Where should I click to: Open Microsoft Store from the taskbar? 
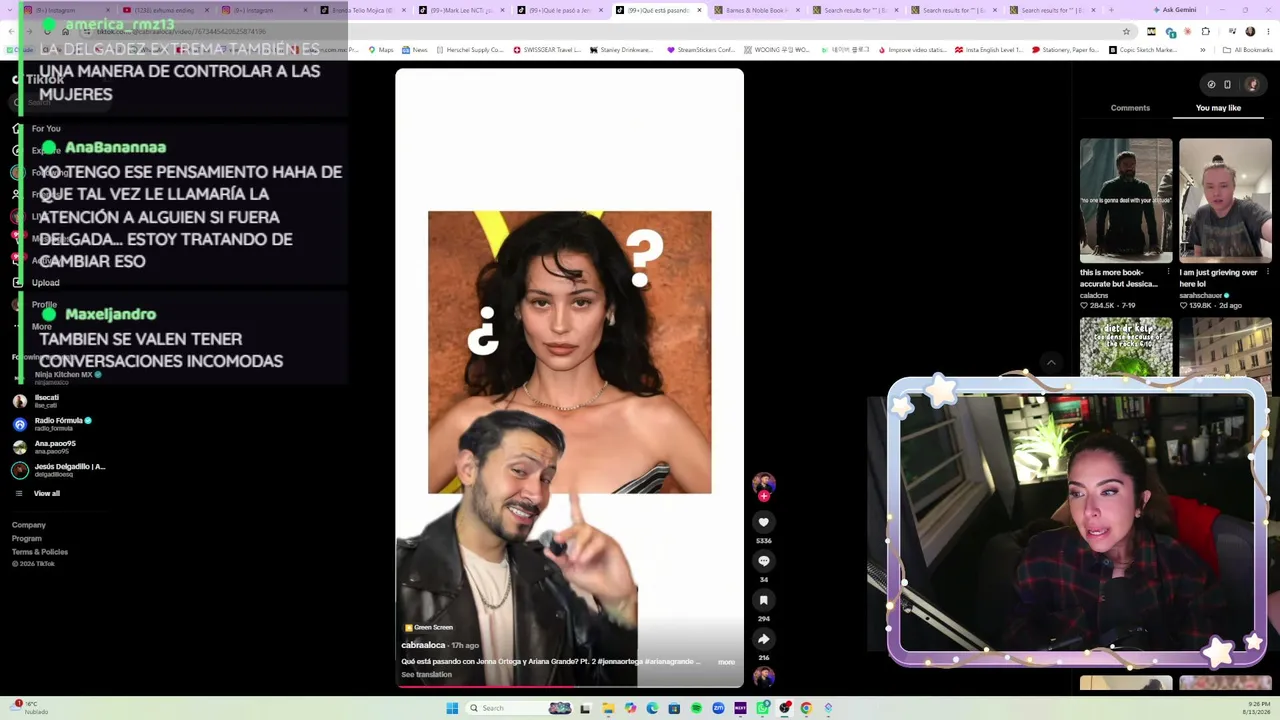coord(674,708)
